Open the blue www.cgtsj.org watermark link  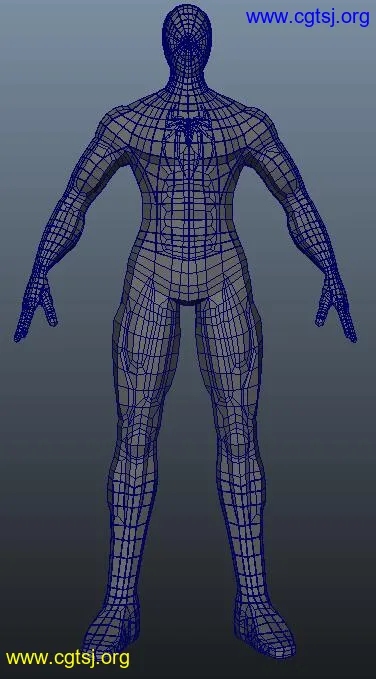tap(308, 17)
